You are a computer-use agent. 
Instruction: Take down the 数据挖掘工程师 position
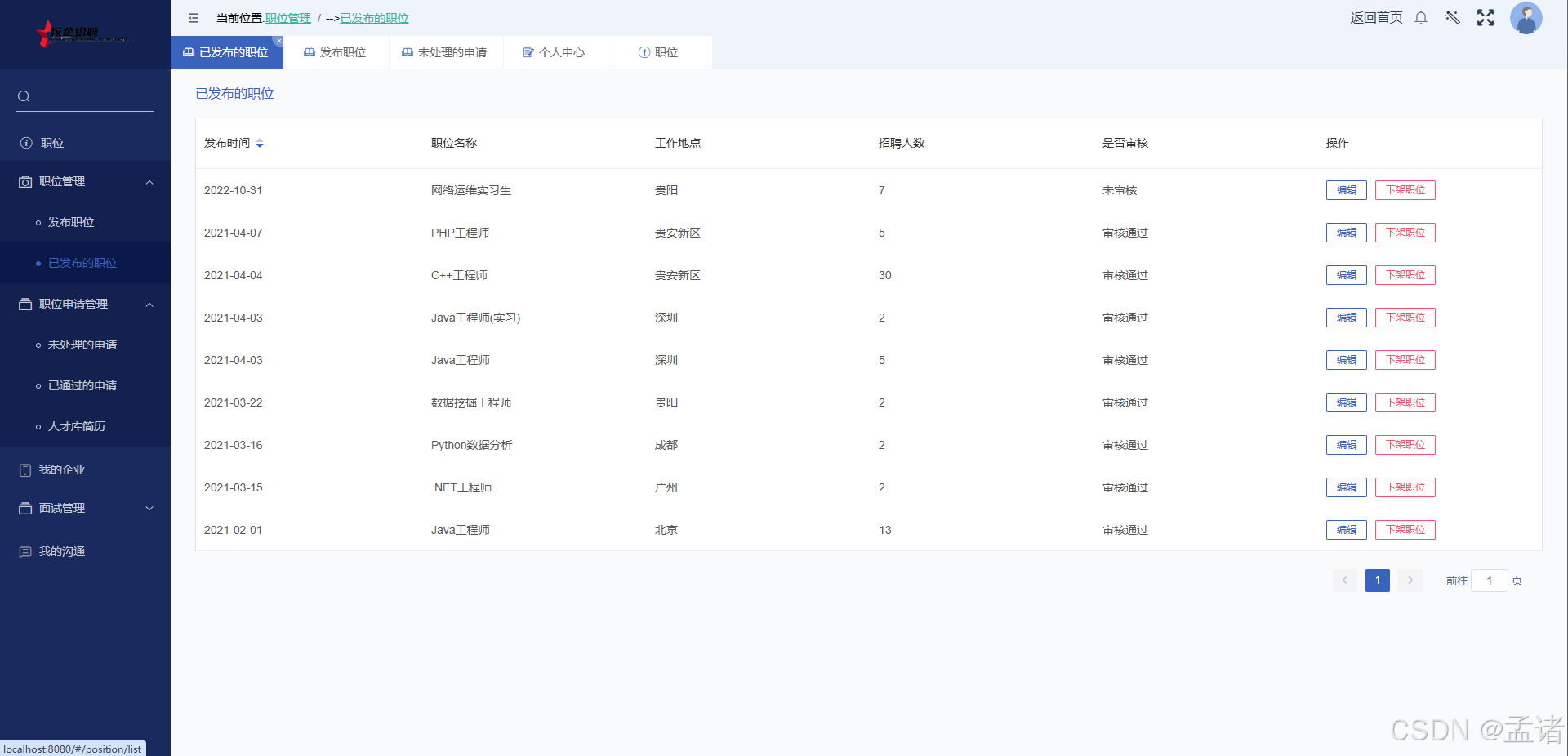click(1405, 402)
